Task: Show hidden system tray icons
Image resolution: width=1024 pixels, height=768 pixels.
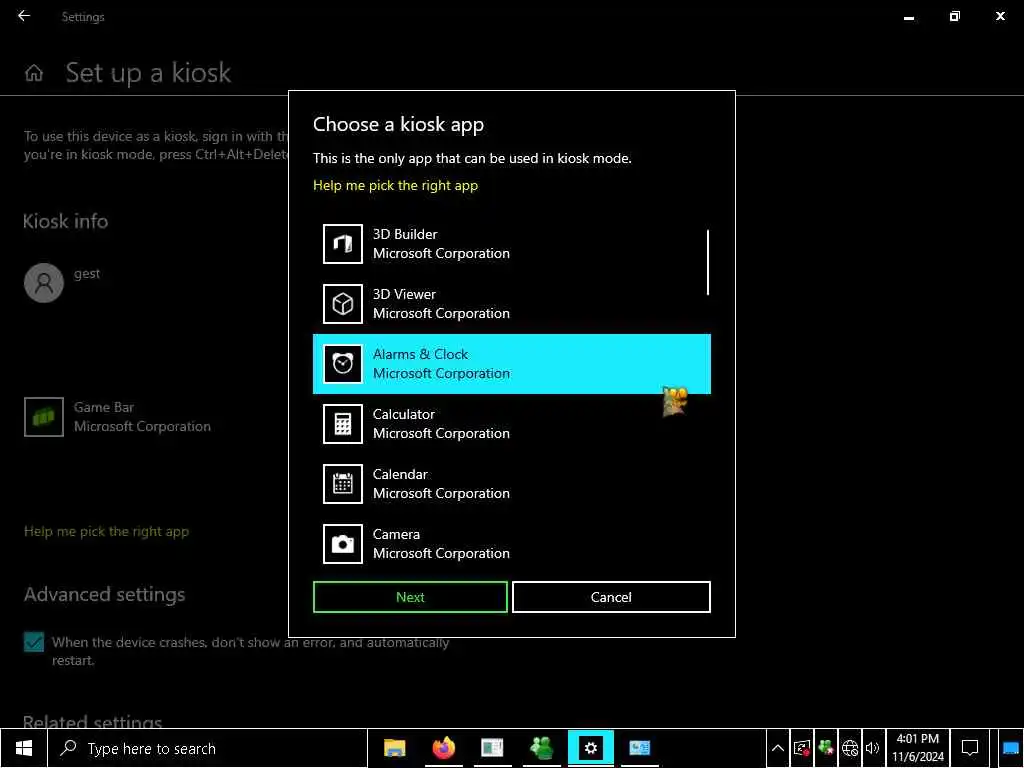Action: 777,748
